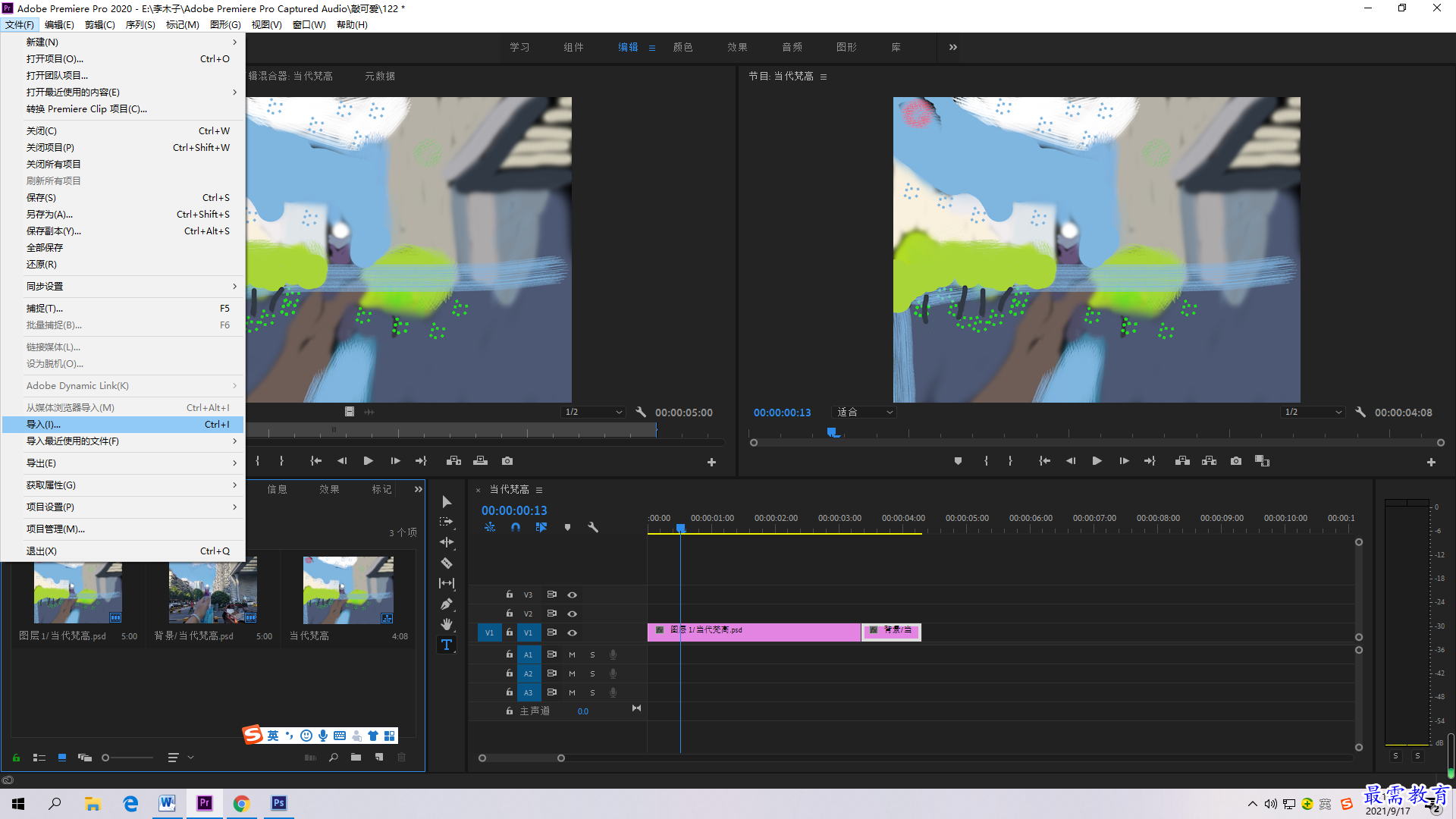Screen dimensions: 1456x819
Task: Open the Metadata panel tab
Action: click(379, 76)
